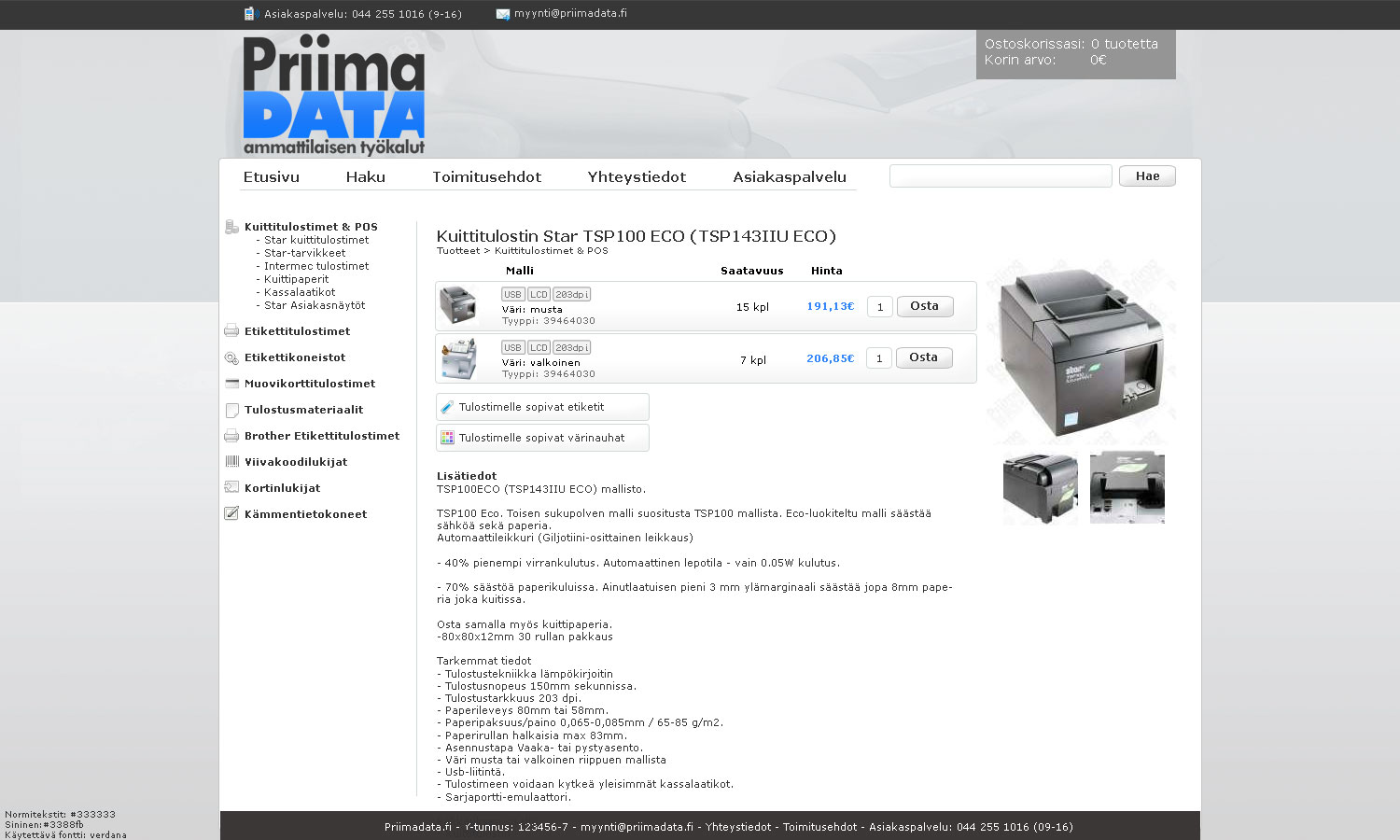
Task: Click the phone icon beside Asiakaspalvelu number
Action: point(249,14)
